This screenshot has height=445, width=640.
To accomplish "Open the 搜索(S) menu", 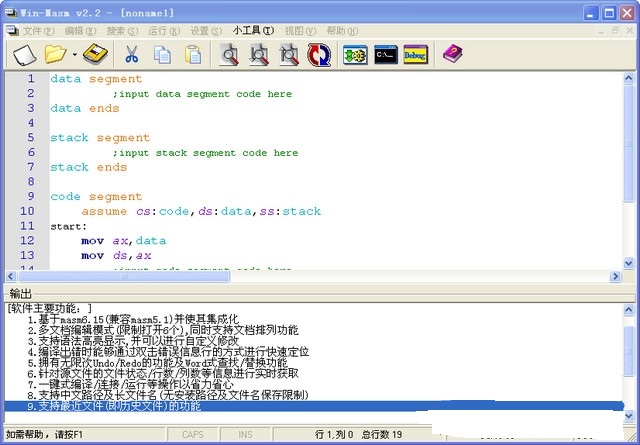I will coord(122,31).
